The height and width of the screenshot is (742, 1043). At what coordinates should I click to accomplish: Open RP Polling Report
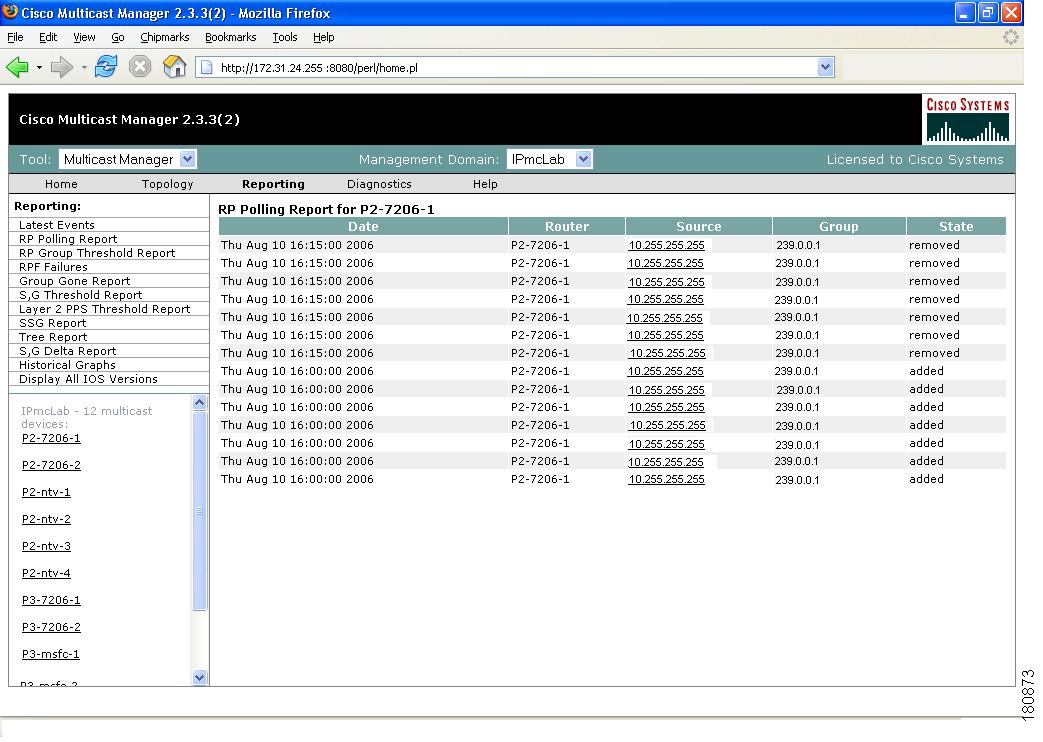click(68, 239)
